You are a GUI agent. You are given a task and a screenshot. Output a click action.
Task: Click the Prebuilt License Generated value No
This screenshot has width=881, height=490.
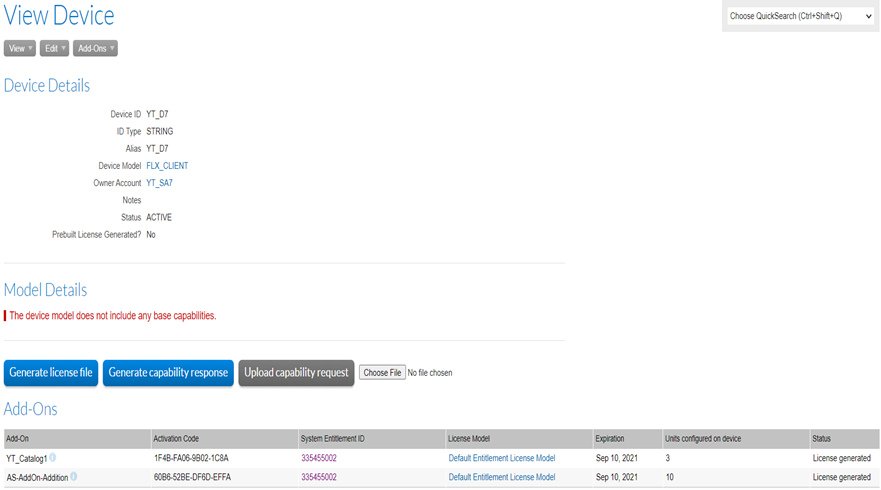click(151, 235)
